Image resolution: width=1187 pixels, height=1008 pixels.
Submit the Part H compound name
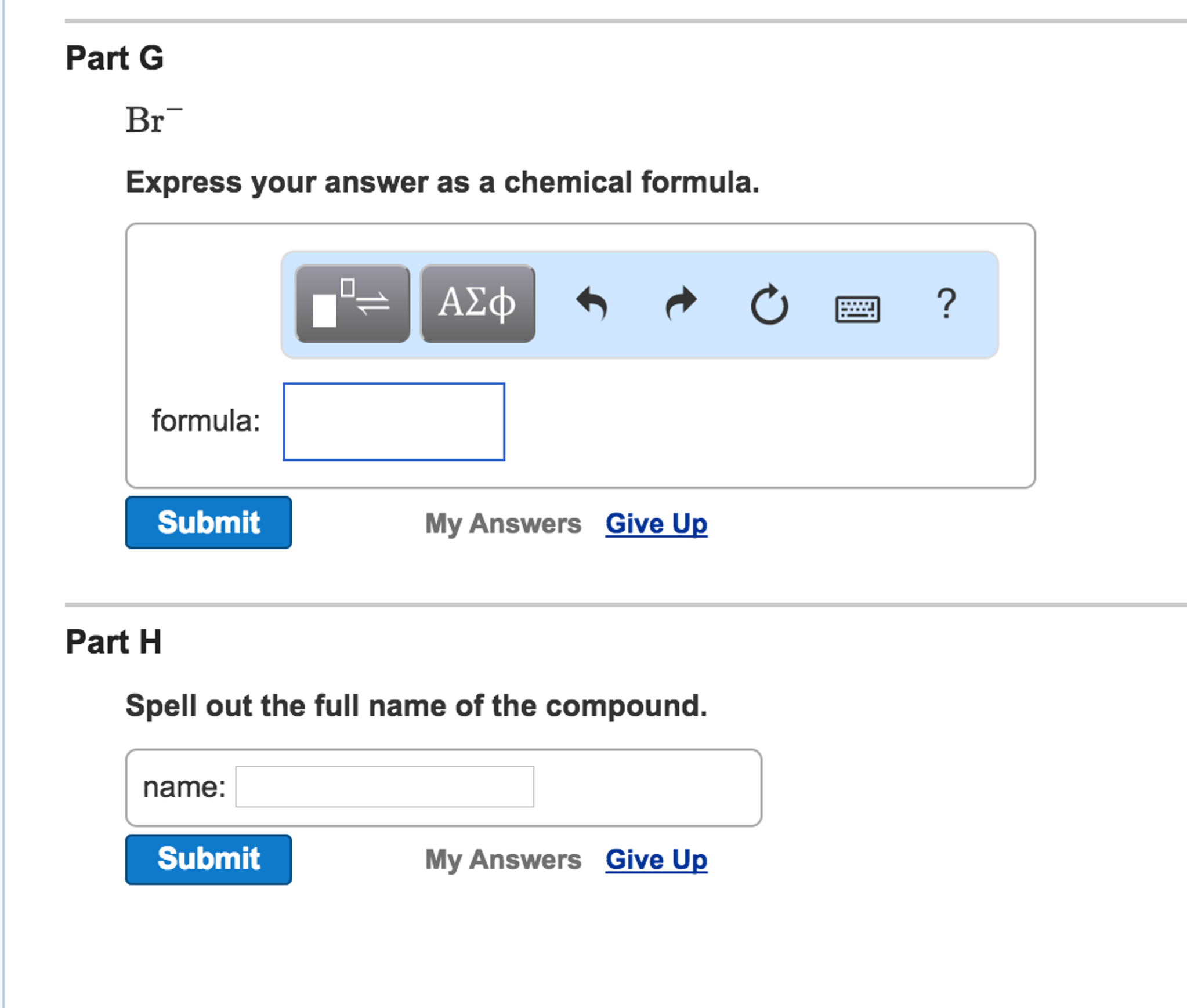[x=208, y=859]
